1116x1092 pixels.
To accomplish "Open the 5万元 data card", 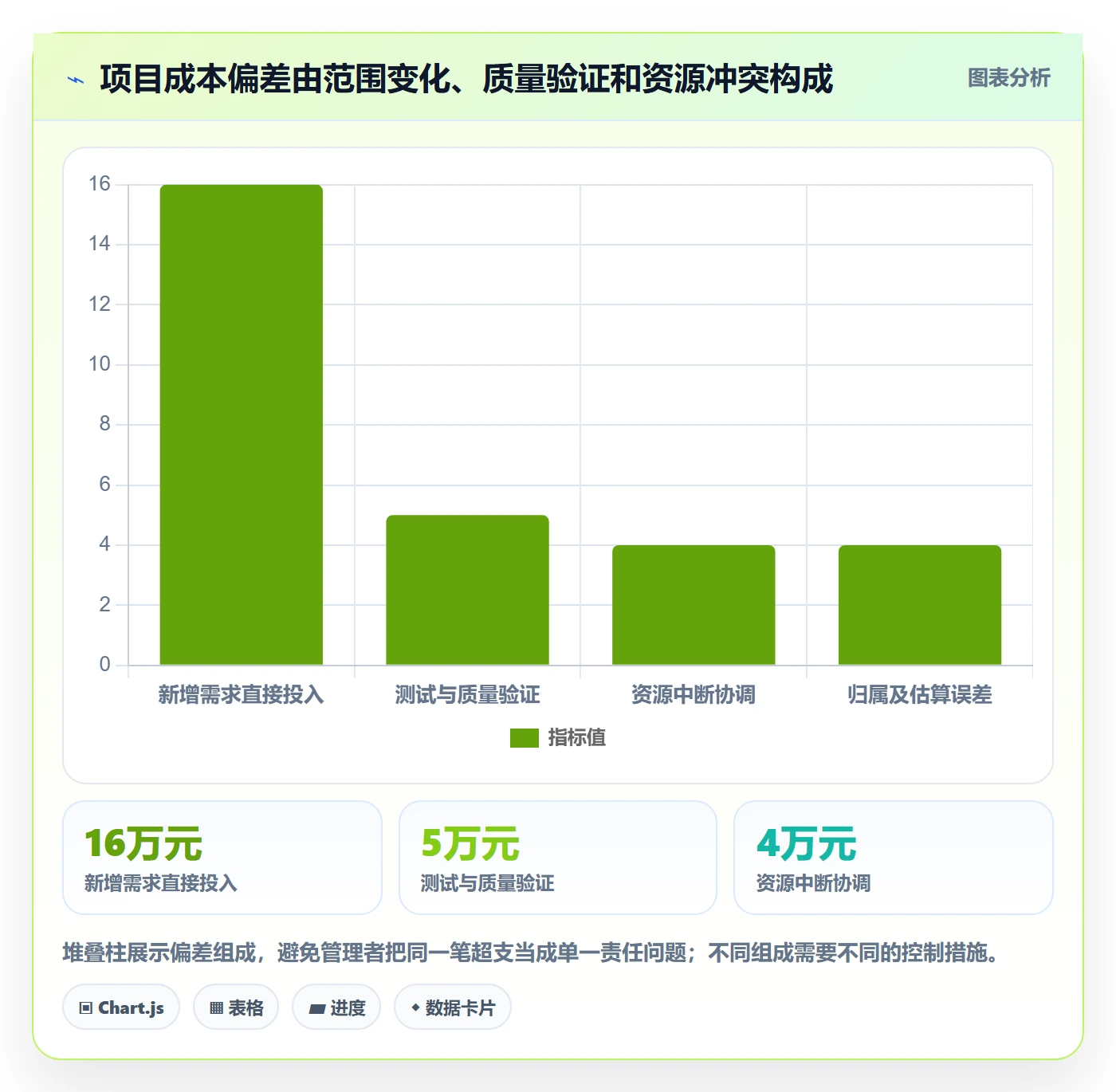I will coord(558,858).
